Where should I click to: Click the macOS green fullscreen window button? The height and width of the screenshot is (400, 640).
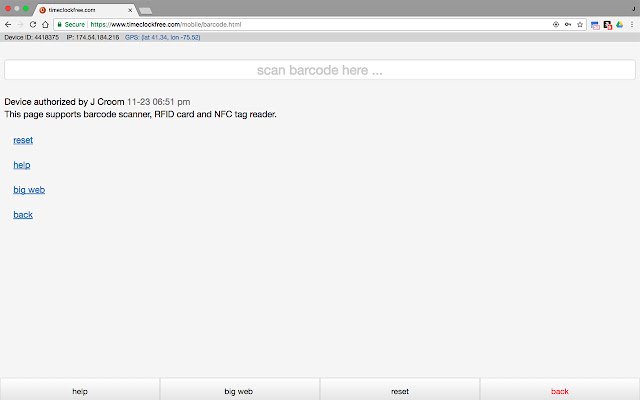pyautogui.click(x=26, y=9)
